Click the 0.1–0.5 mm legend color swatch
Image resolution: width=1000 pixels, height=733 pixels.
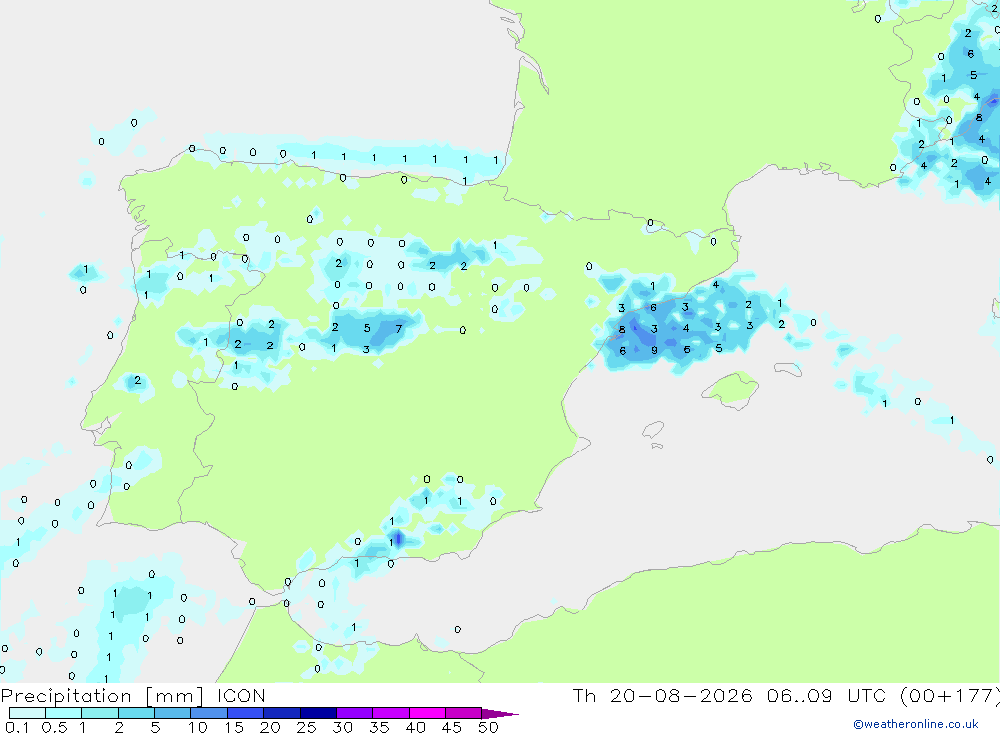point(27,713)
